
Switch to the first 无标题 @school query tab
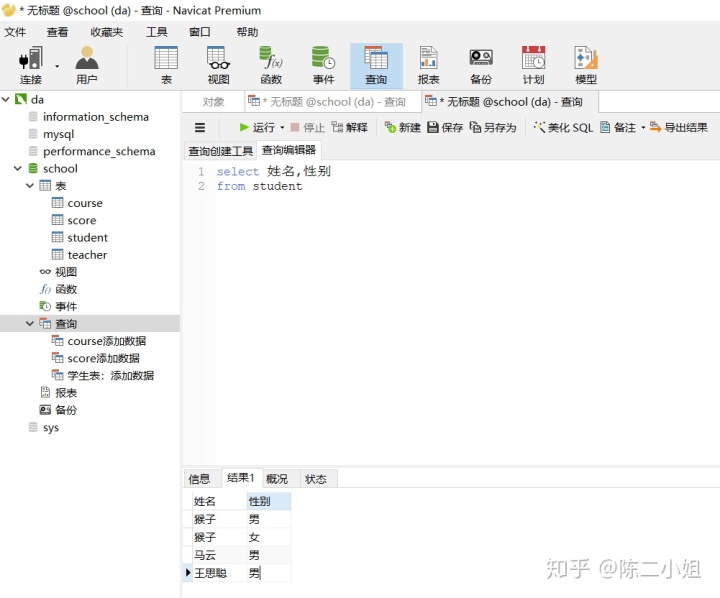pyautogui.click(x=332, y=102)
